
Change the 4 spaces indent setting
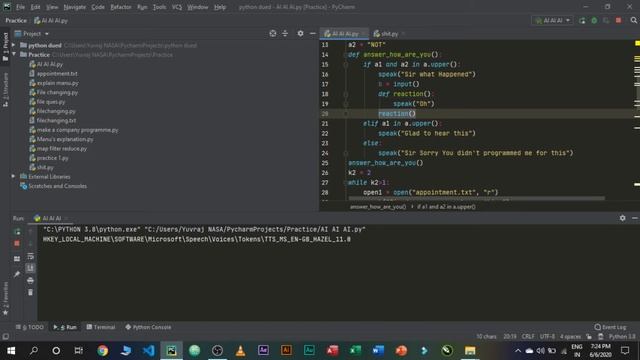tap(570, 337)
